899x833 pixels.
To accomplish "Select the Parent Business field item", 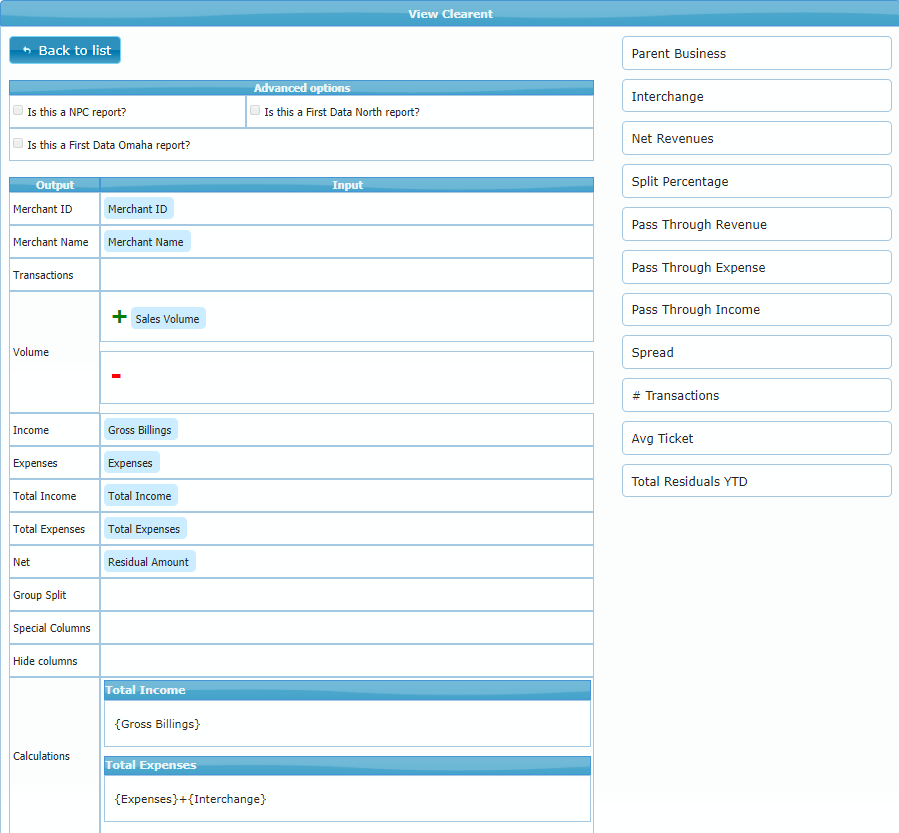I will (x=756, y=54).
